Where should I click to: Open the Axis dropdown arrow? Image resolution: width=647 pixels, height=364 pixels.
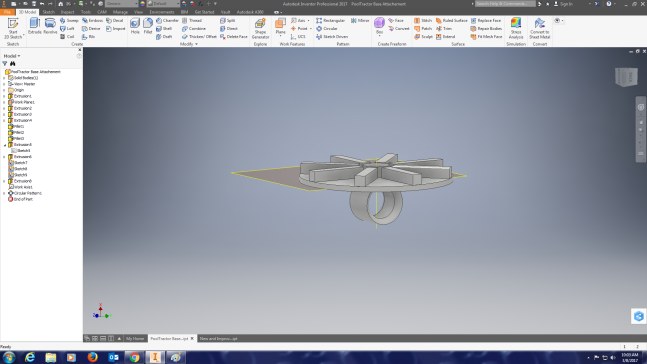308,20
